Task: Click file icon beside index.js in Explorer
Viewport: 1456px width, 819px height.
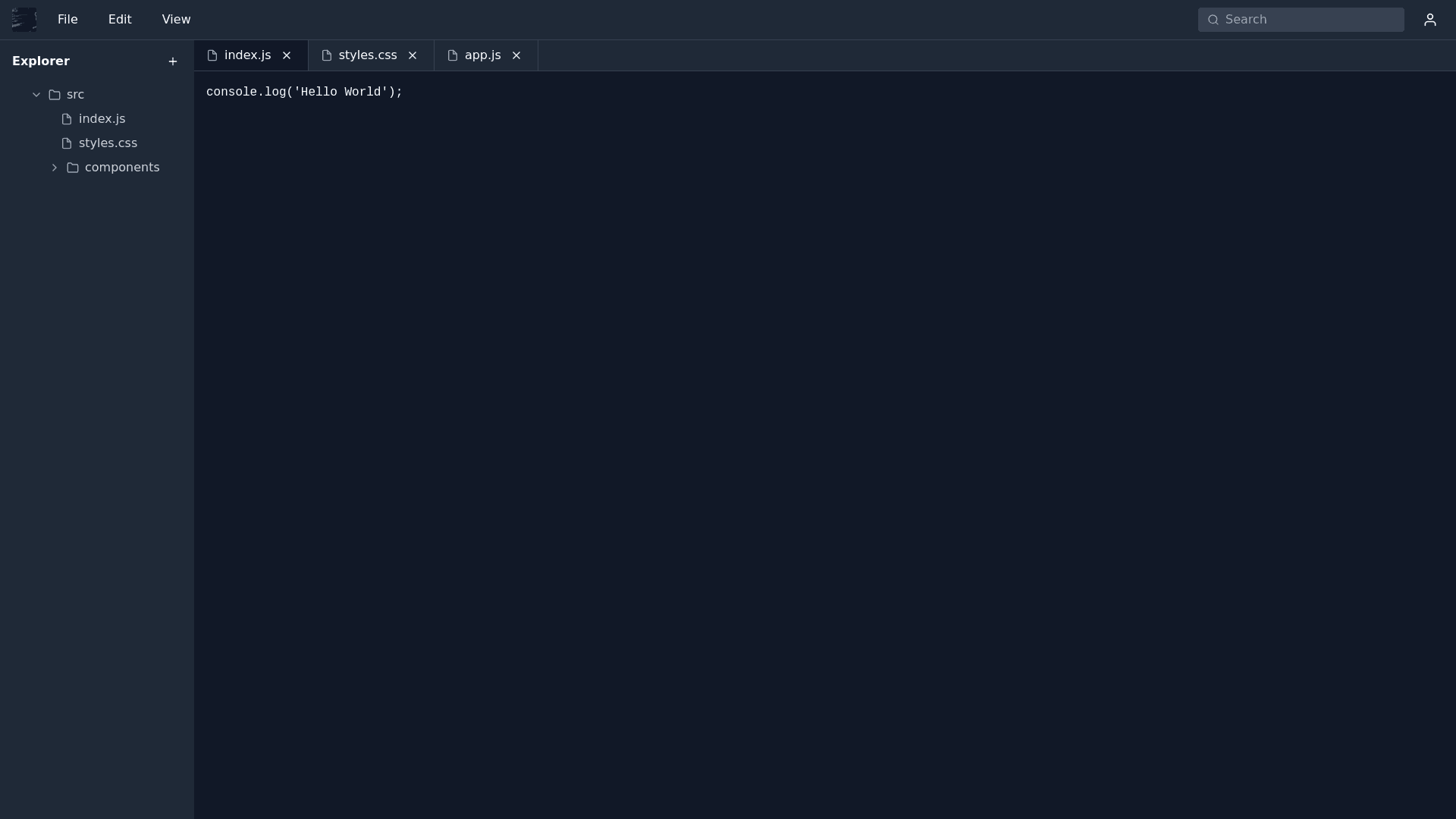Action: (67, 119)
